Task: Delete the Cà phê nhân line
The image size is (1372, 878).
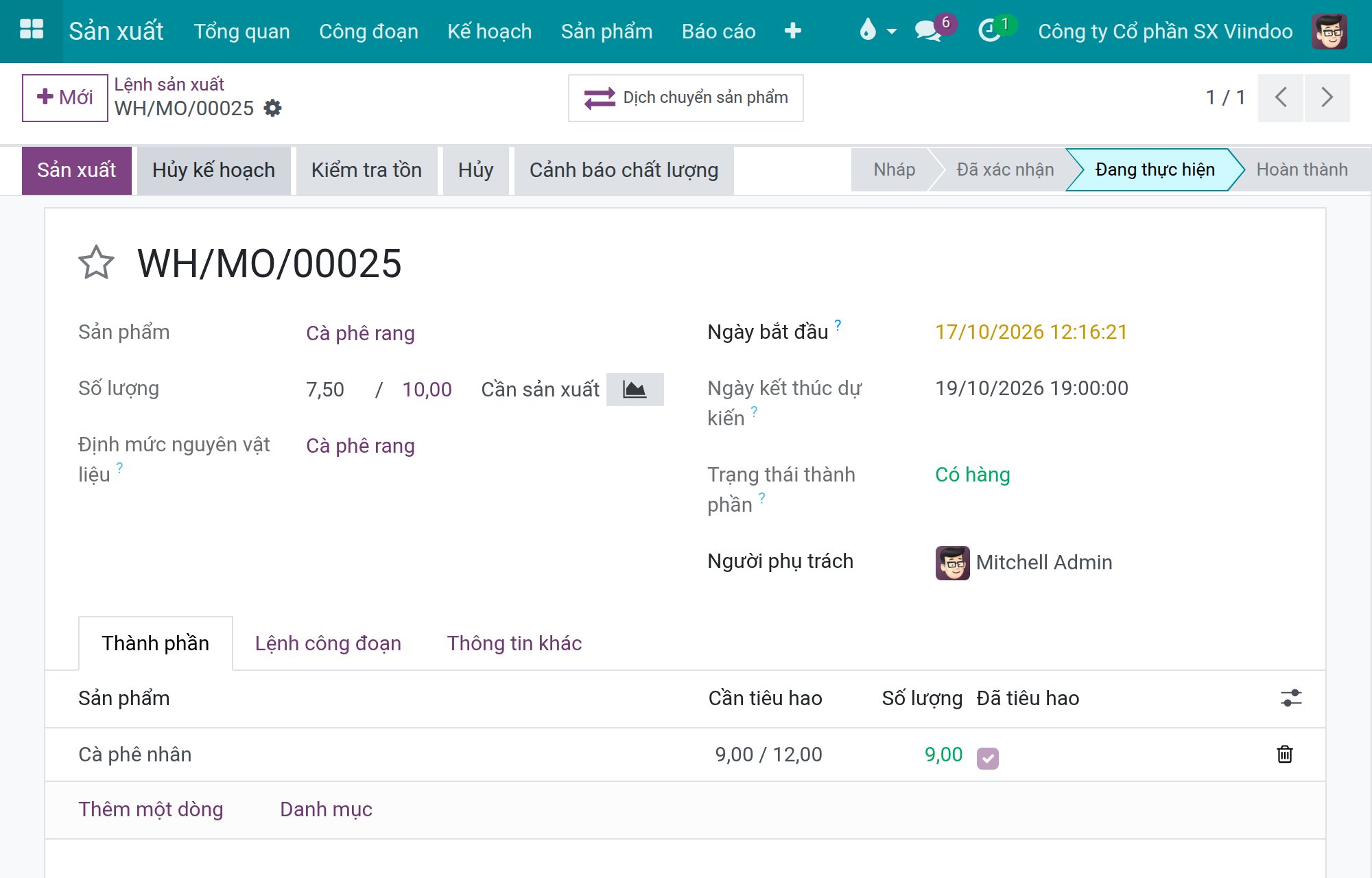Action: click(1285, 755)
